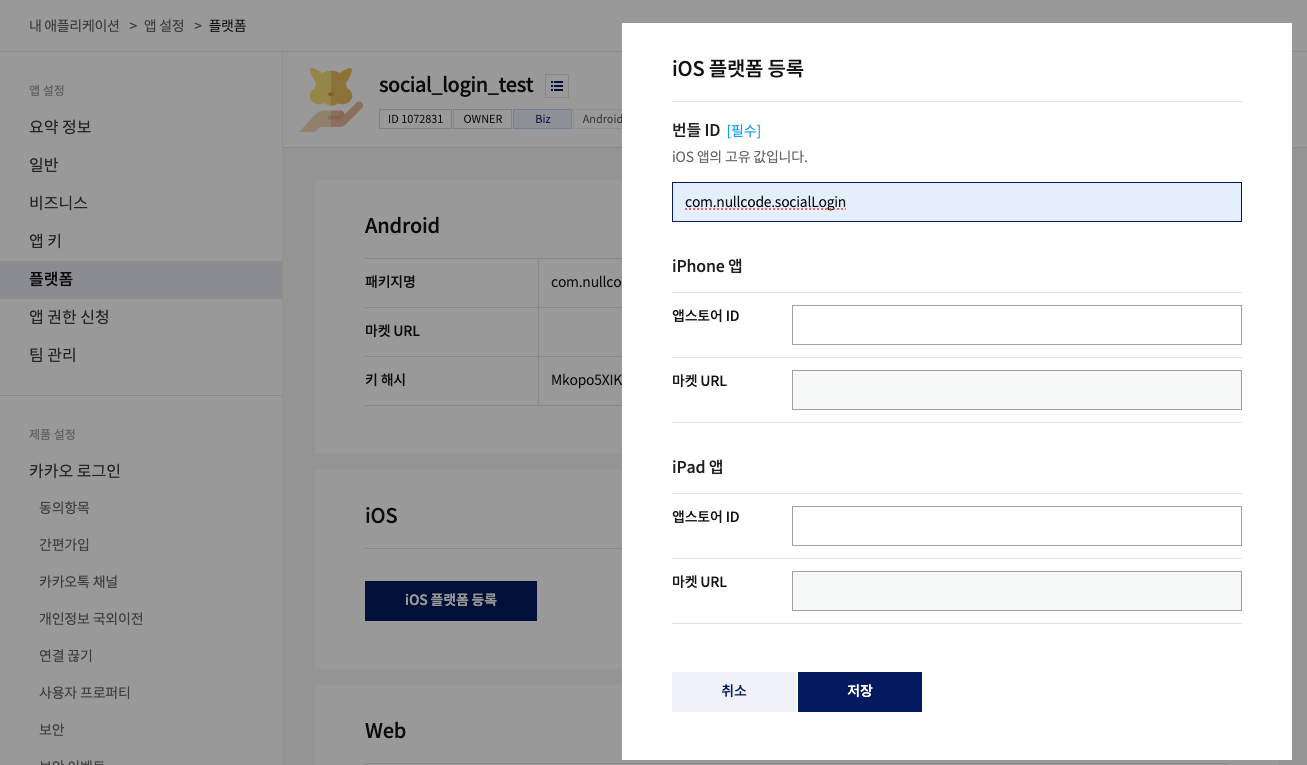The width and height of the screenshot is (1307, 765).
Task: Save with the 저장 button
Action: click(x=860, y=692)
